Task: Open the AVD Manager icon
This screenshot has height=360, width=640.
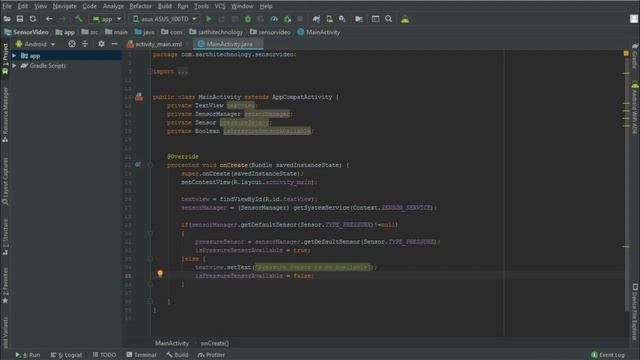Action: click(x=329, y=19)
